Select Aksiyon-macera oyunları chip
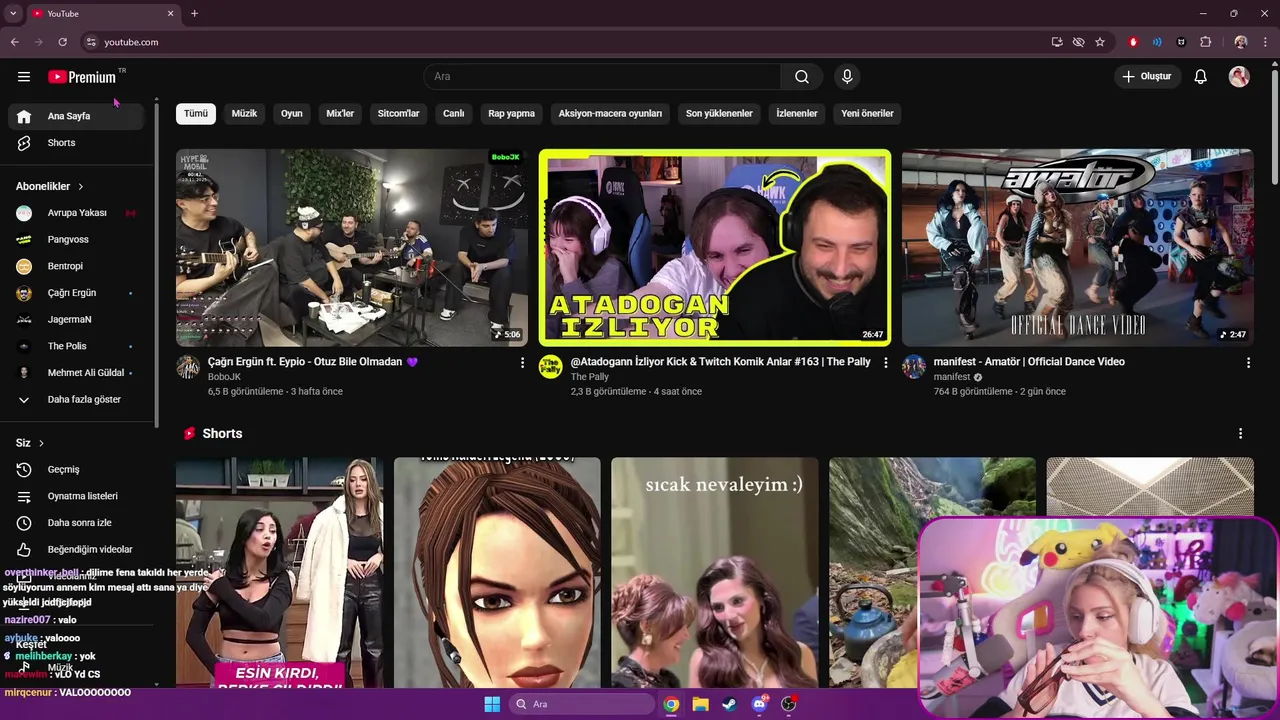This screenshot has height=720, width=1280. coord(610,113)
